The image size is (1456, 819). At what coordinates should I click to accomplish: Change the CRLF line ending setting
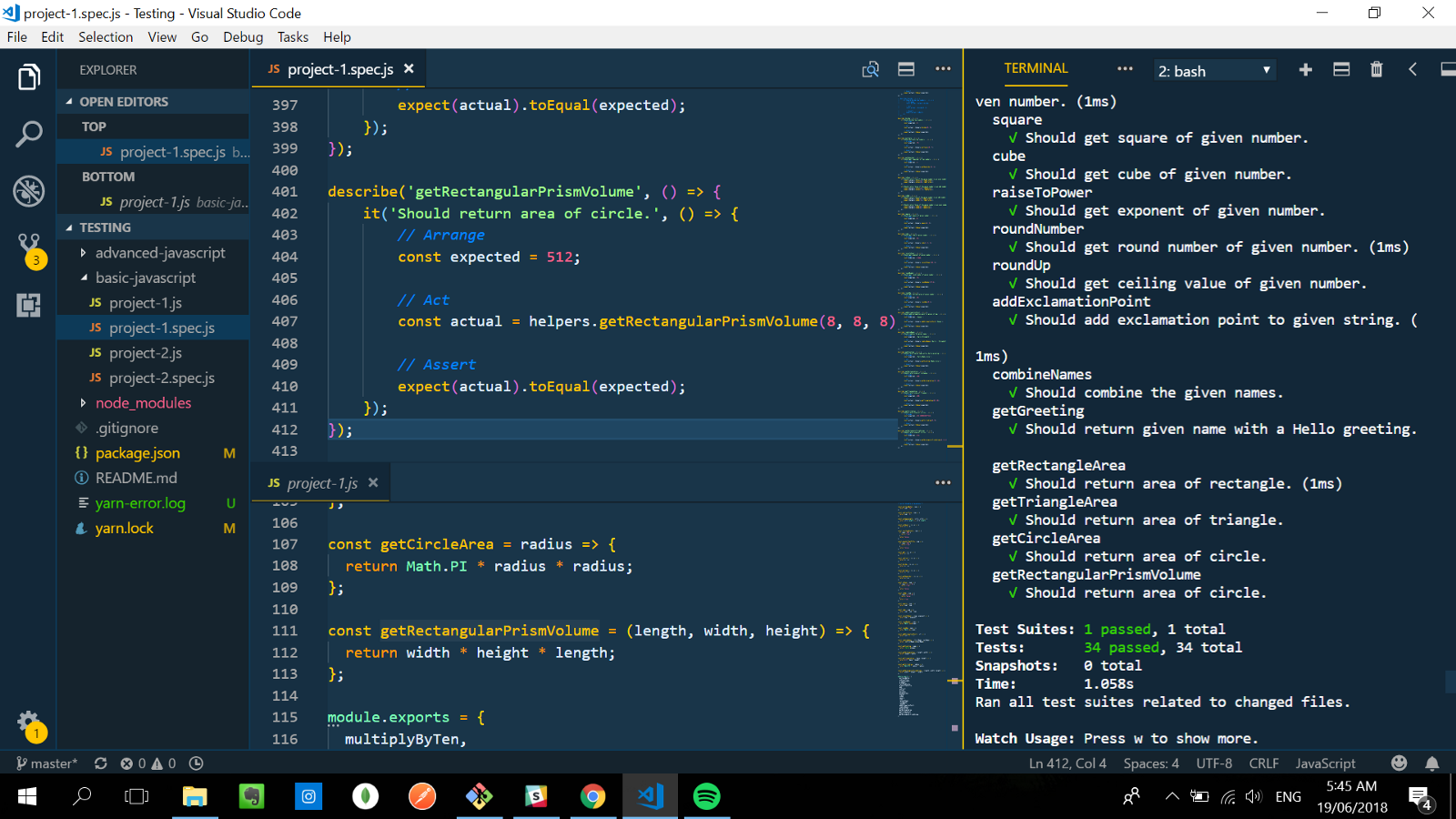click(x=1263, y=763)
